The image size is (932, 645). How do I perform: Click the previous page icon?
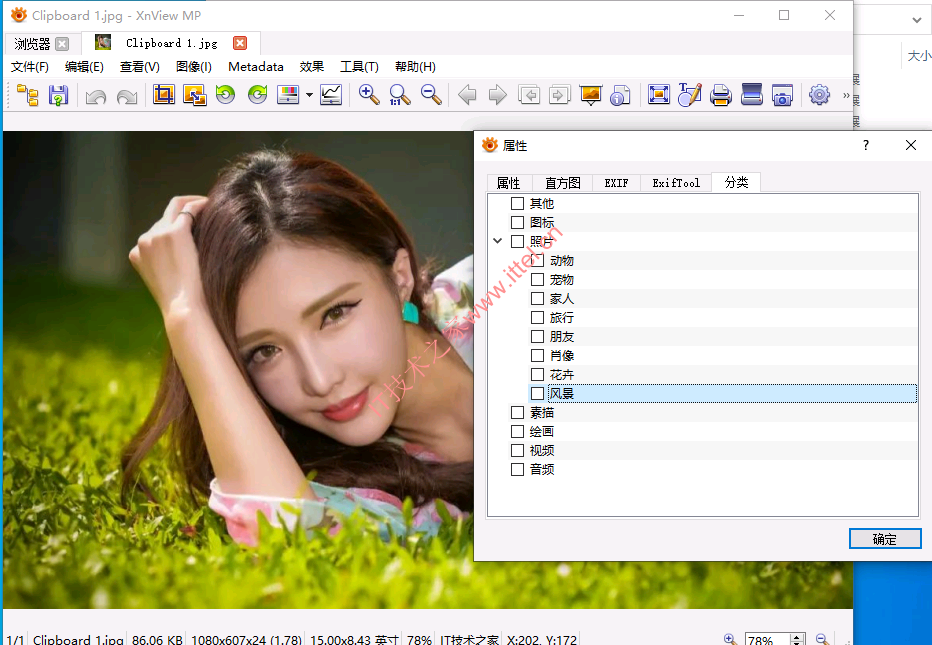529,95
